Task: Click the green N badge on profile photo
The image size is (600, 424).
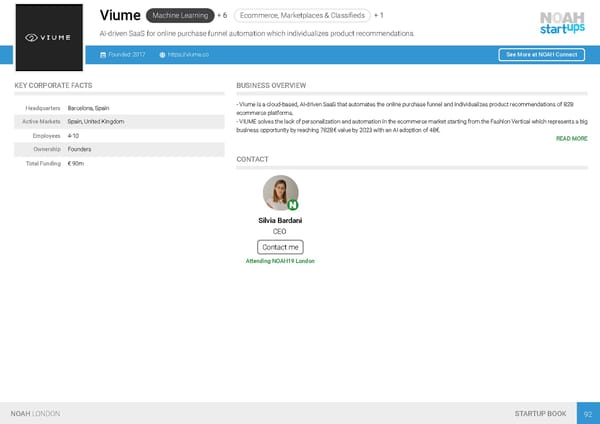Action: (292, 205)
